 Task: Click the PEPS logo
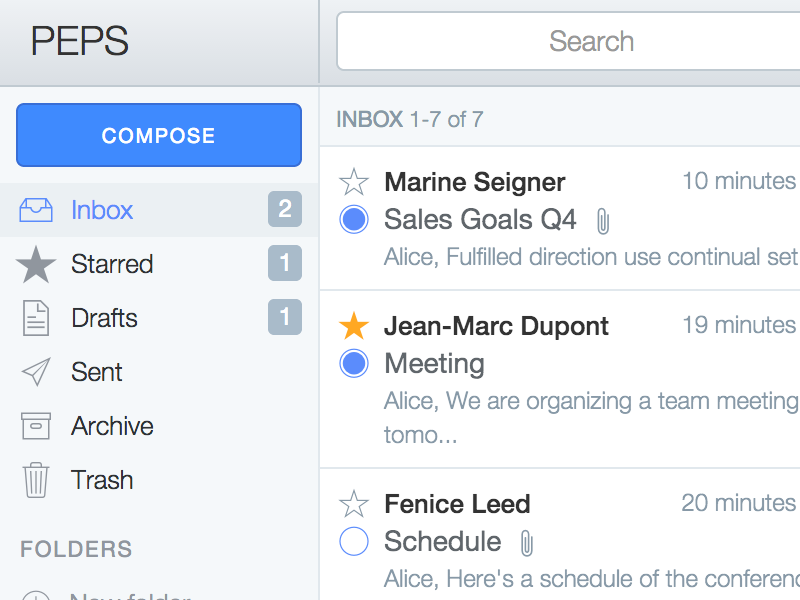(78, 41)
